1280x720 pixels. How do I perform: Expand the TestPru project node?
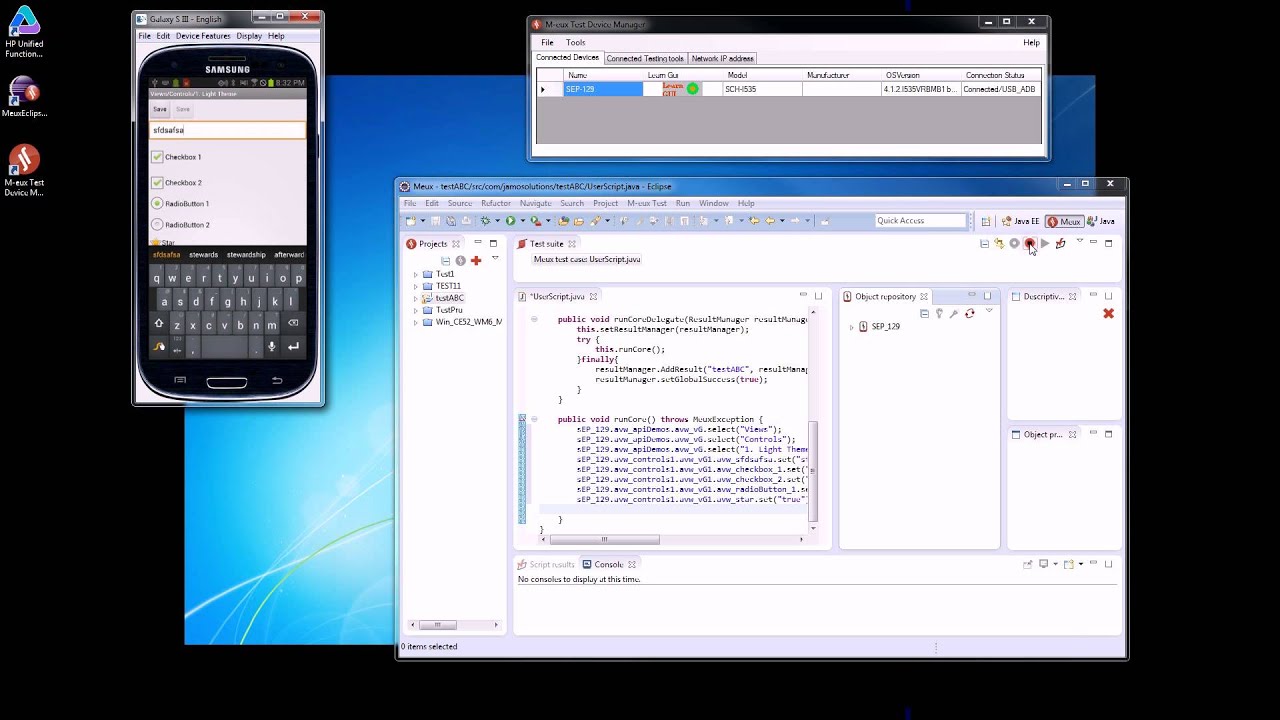tap(415, 310)
